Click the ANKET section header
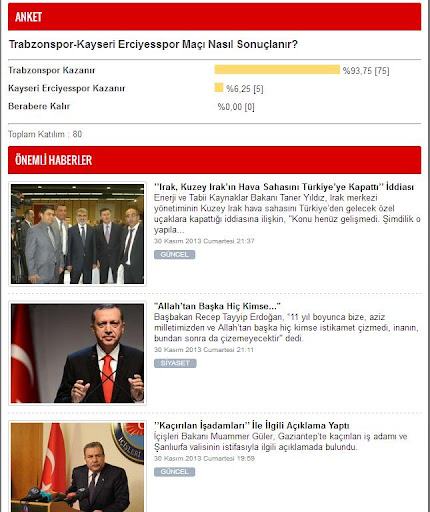Screen dimensions: 430x512 click(x=214, y=17)
